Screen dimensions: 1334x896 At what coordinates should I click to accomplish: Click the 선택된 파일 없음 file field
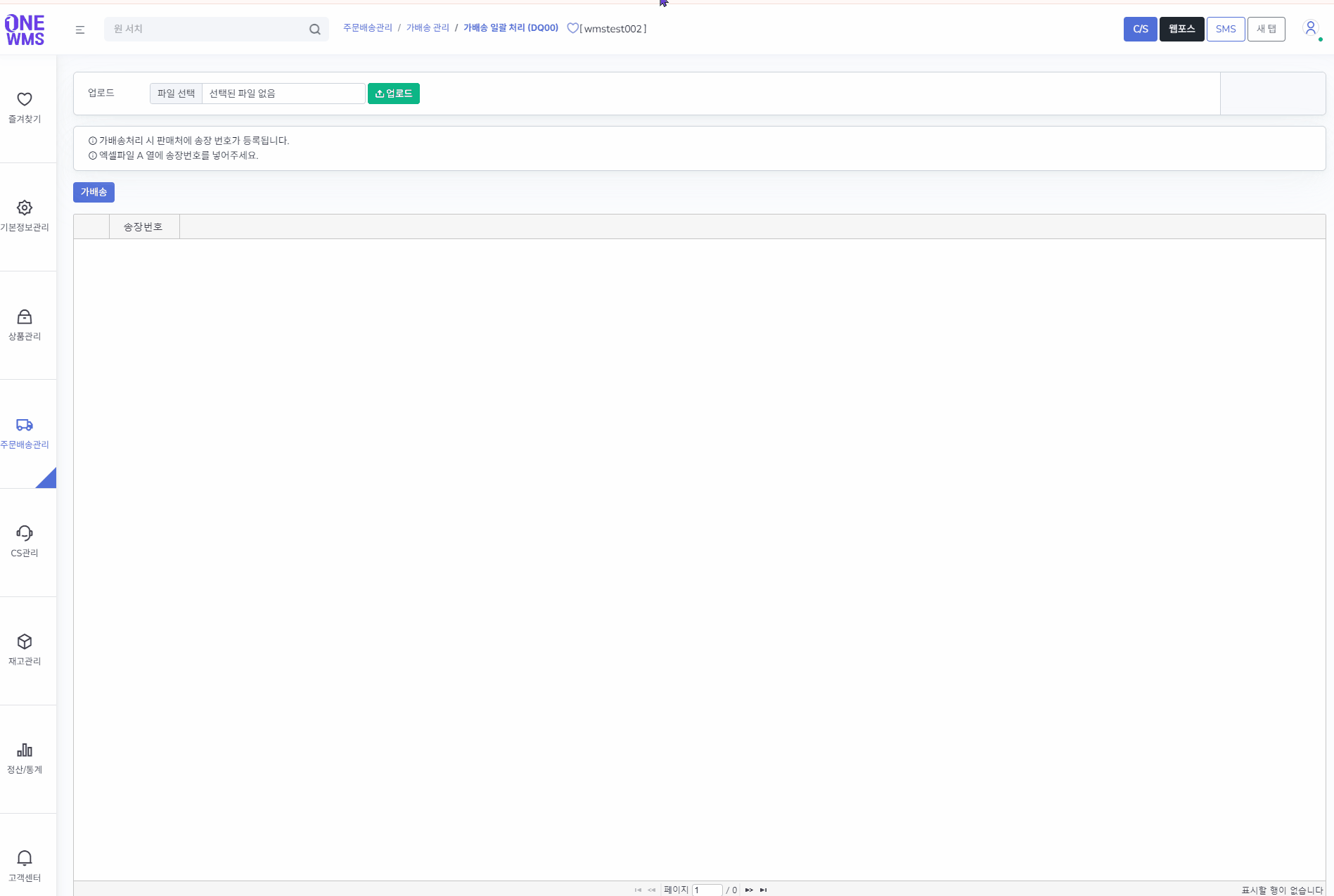(283, 94)
